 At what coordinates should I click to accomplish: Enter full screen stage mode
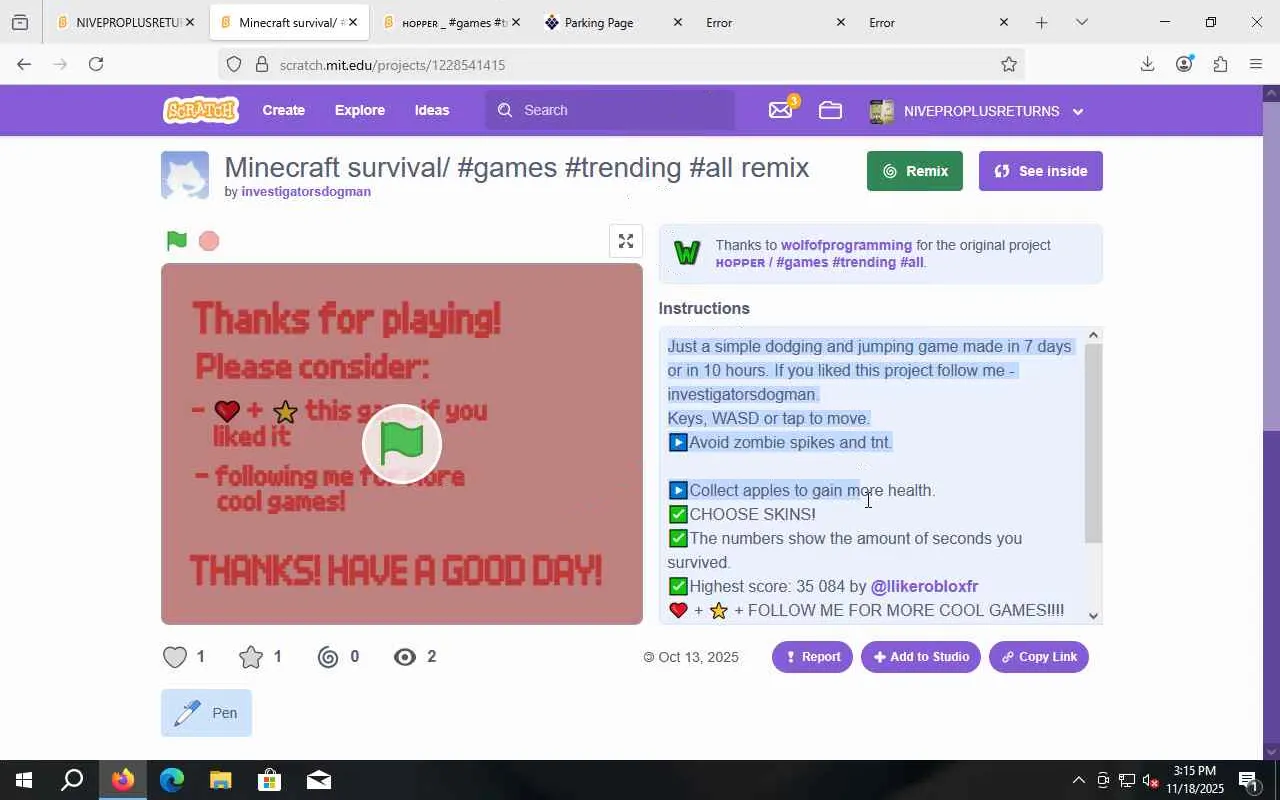pos(626,241)
